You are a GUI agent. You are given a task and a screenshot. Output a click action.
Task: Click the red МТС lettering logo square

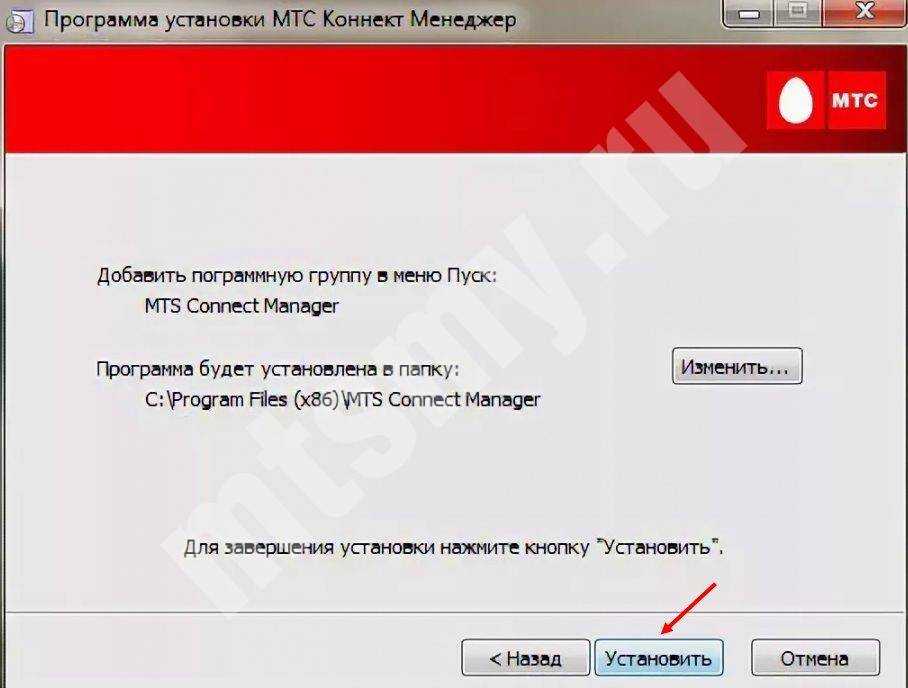pyautogui.click(x=856, y=100)
